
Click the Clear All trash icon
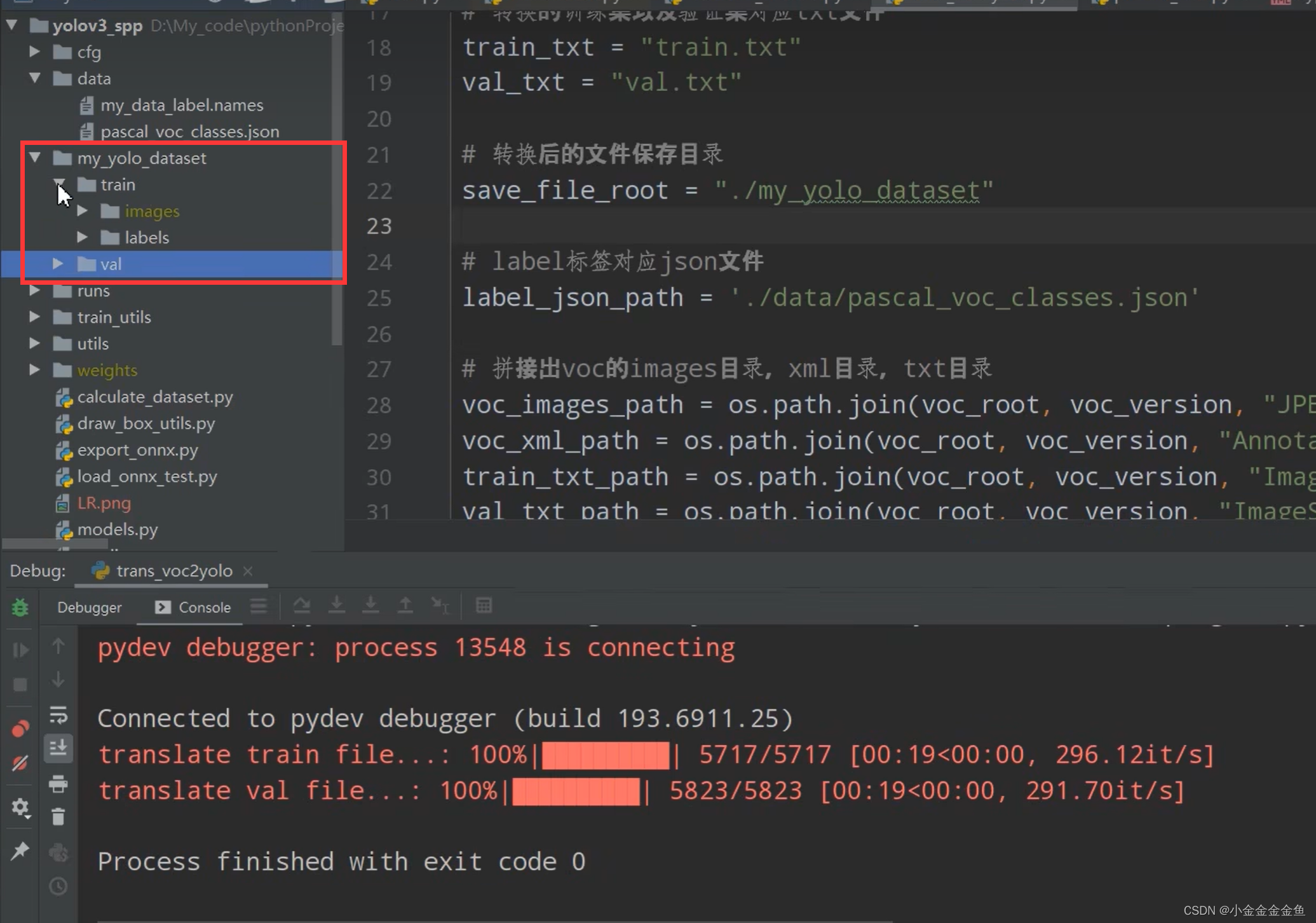click(58, 816)
